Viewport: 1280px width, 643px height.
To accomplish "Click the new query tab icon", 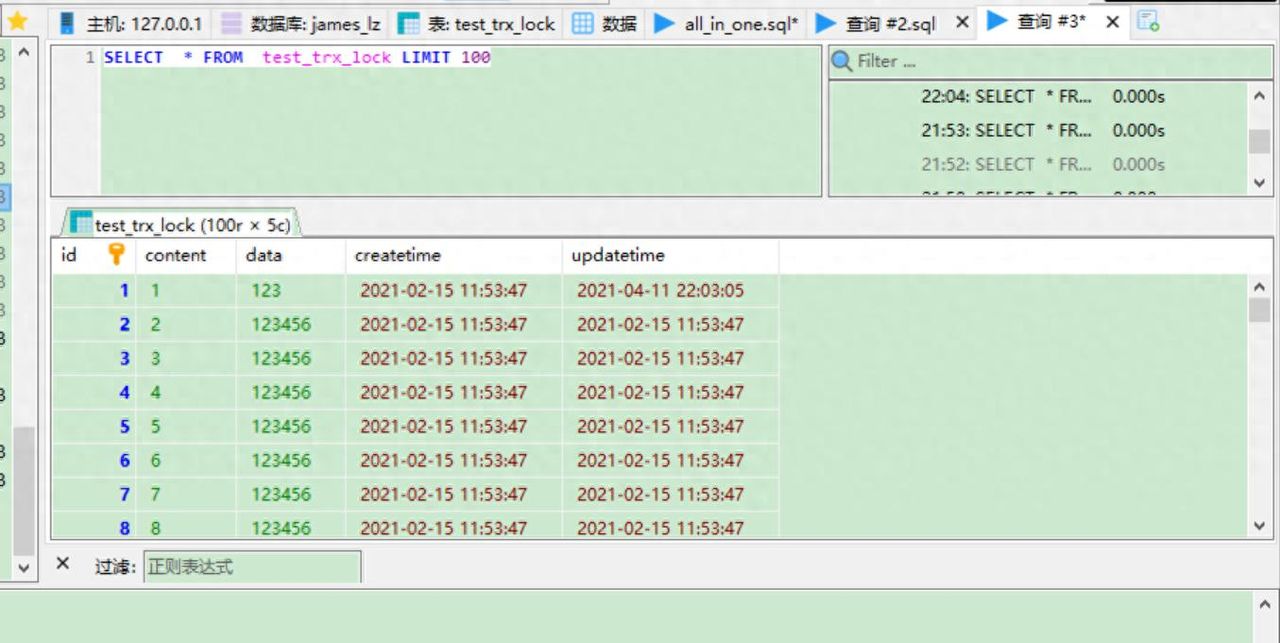I will [1148, 22].
